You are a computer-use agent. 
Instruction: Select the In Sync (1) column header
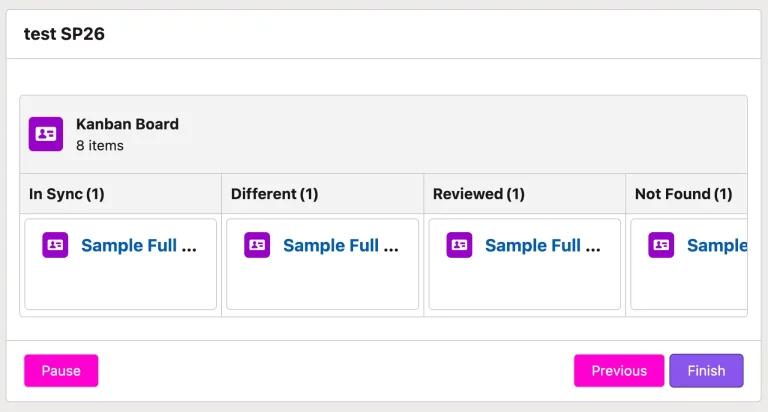tap(67, 194)
